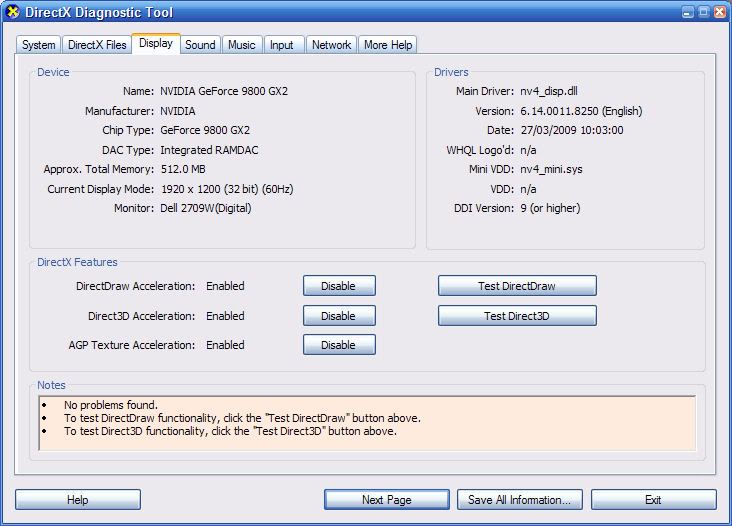Switch to the Input tab
This screenshot has height=526, width=732.
click(282, 45)
